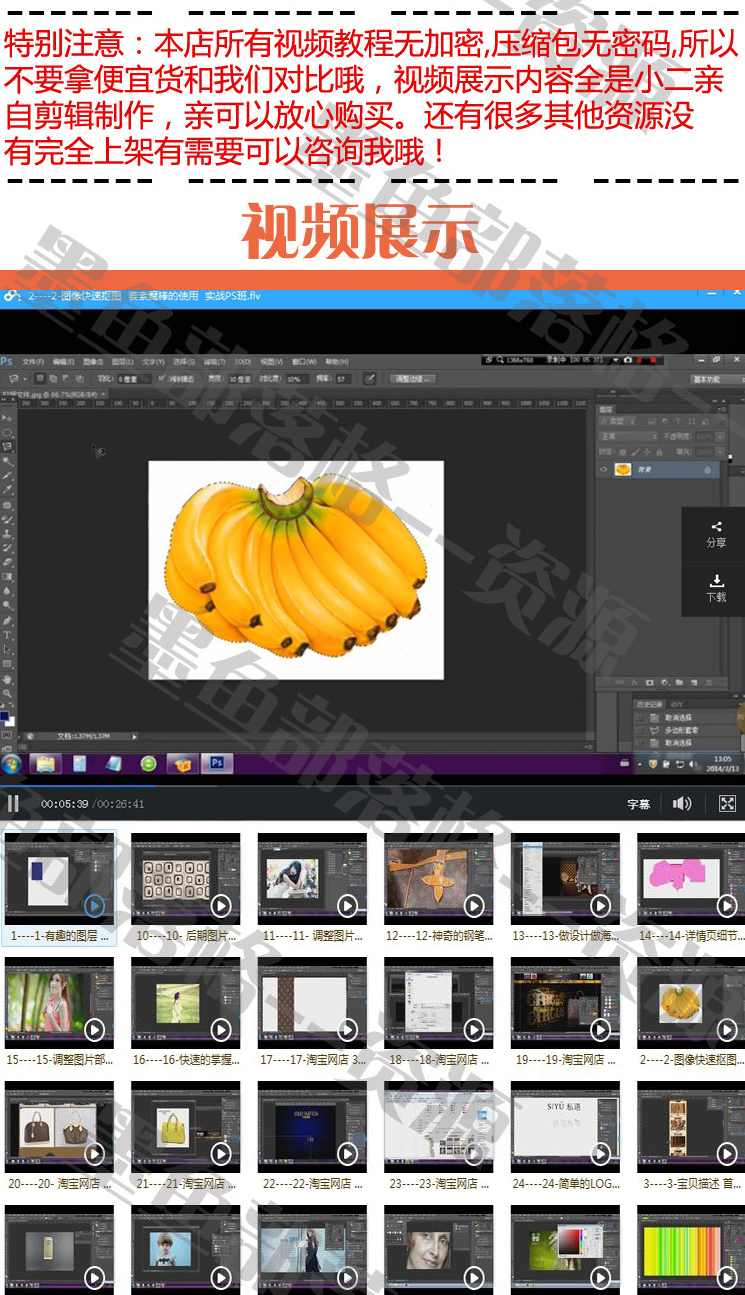This screenshot has height=1295, width=745.
Task: Click the 分享 share icon
Action: 716,532
